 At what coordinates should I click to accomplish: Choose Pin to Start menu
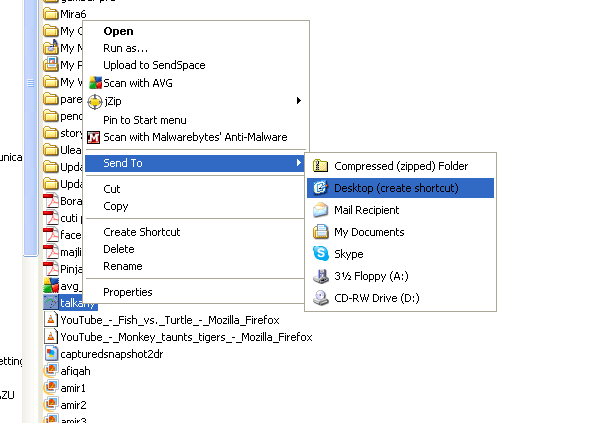(x=145, y=120)
